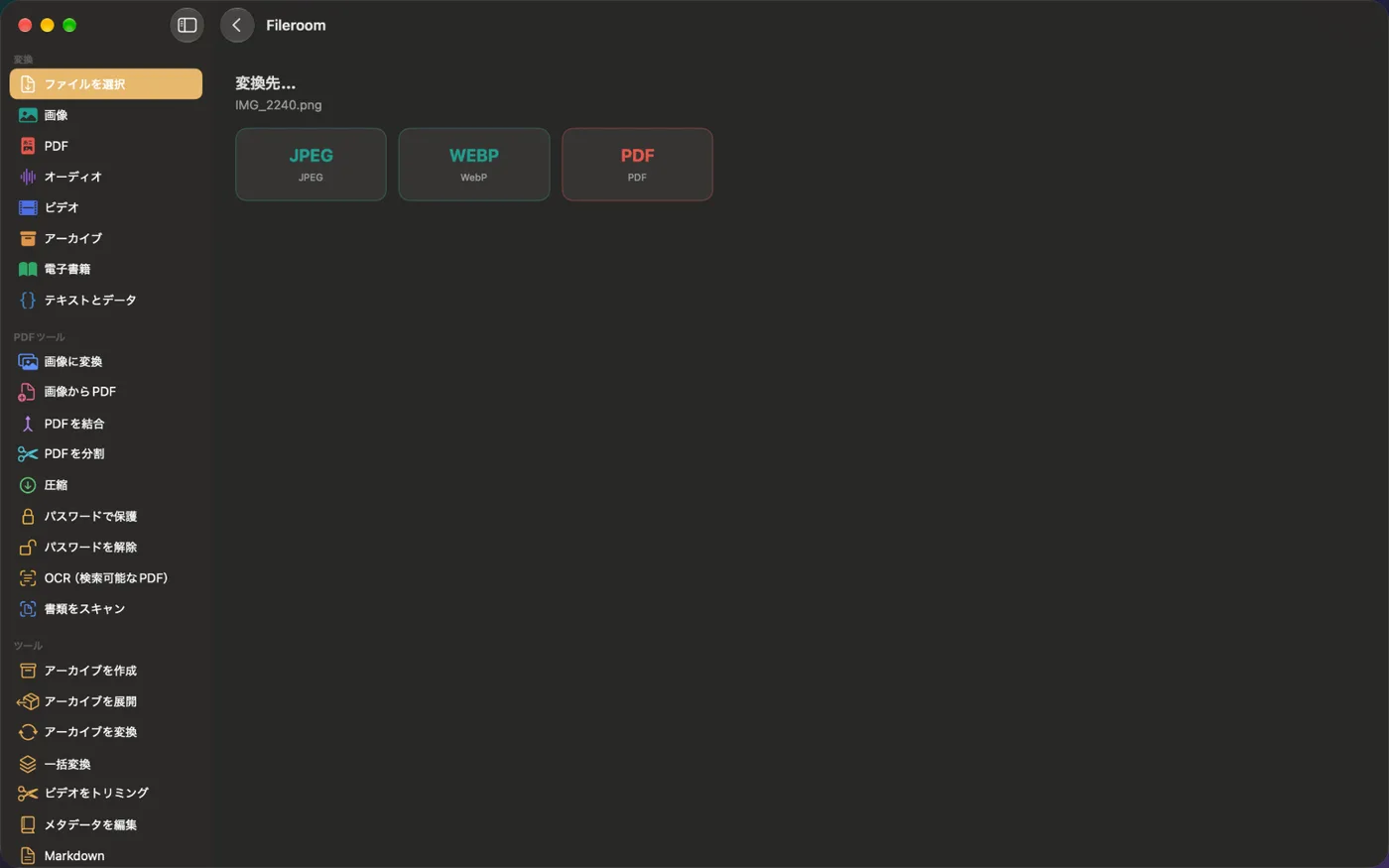The width and height of the screenshot is (1389, 868).
Task: Click the ツール section header in sidebar
Action: point(28,646)
